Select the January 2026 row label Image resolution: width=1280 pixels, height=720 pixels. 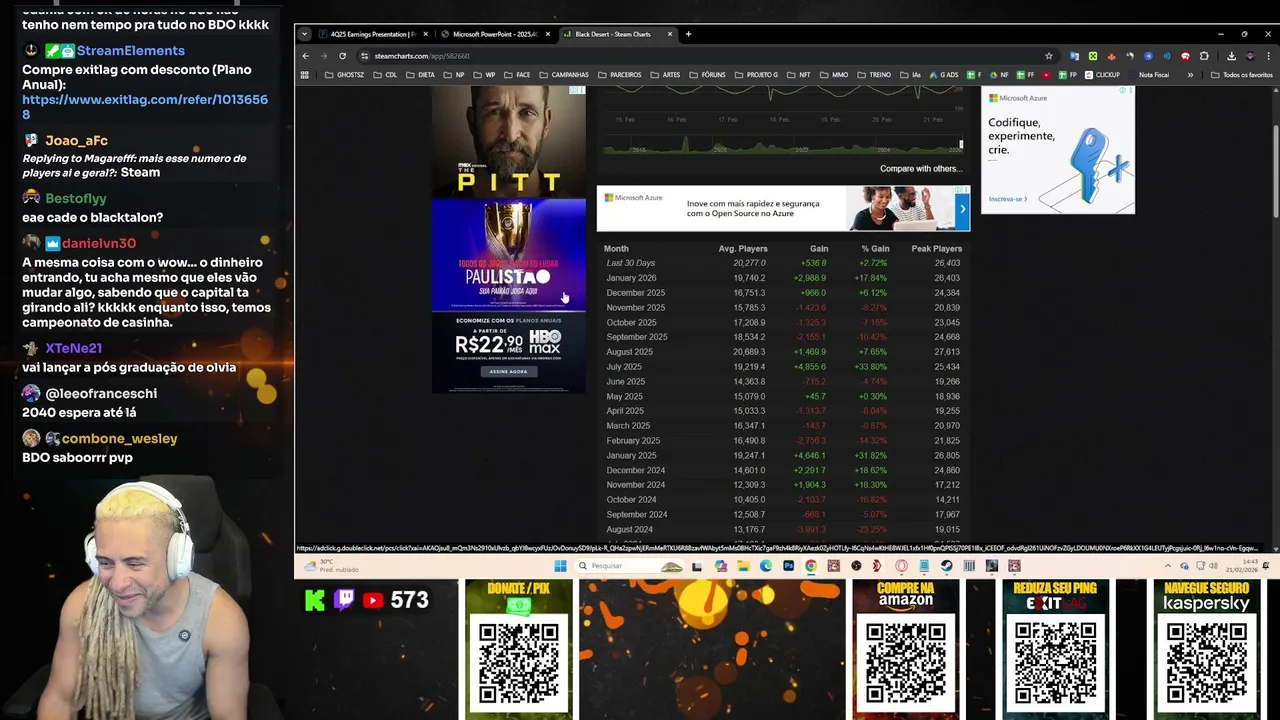point(631,278)
